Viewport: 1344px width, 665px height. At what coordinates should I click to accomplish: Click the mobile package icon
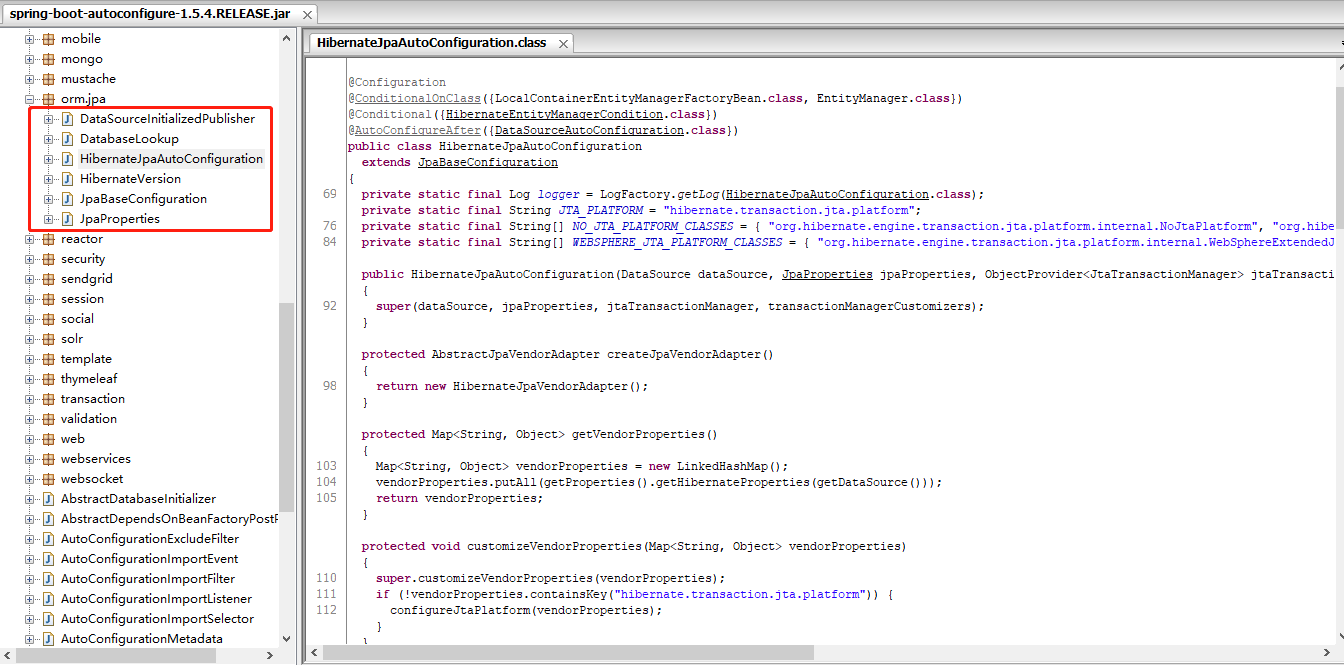pos(48,39)
